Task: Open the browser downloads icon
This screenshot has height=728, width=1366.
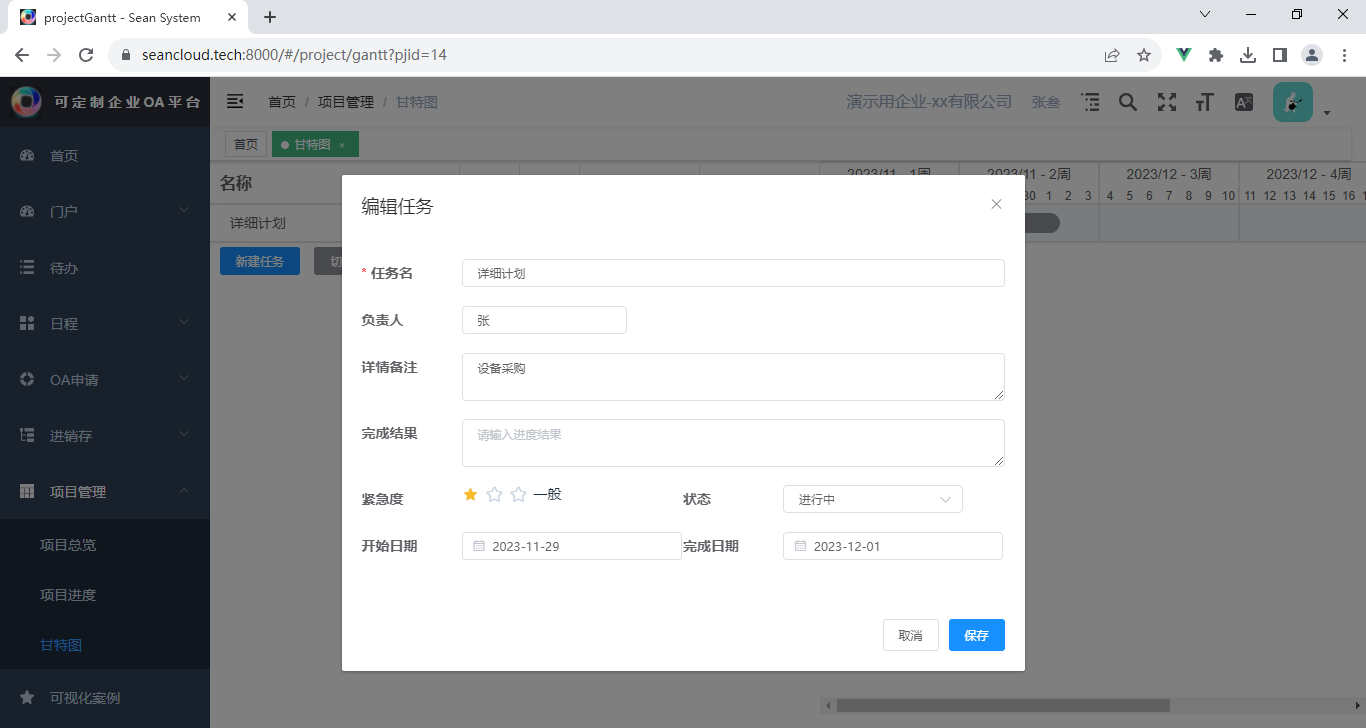Action: 1248,55
